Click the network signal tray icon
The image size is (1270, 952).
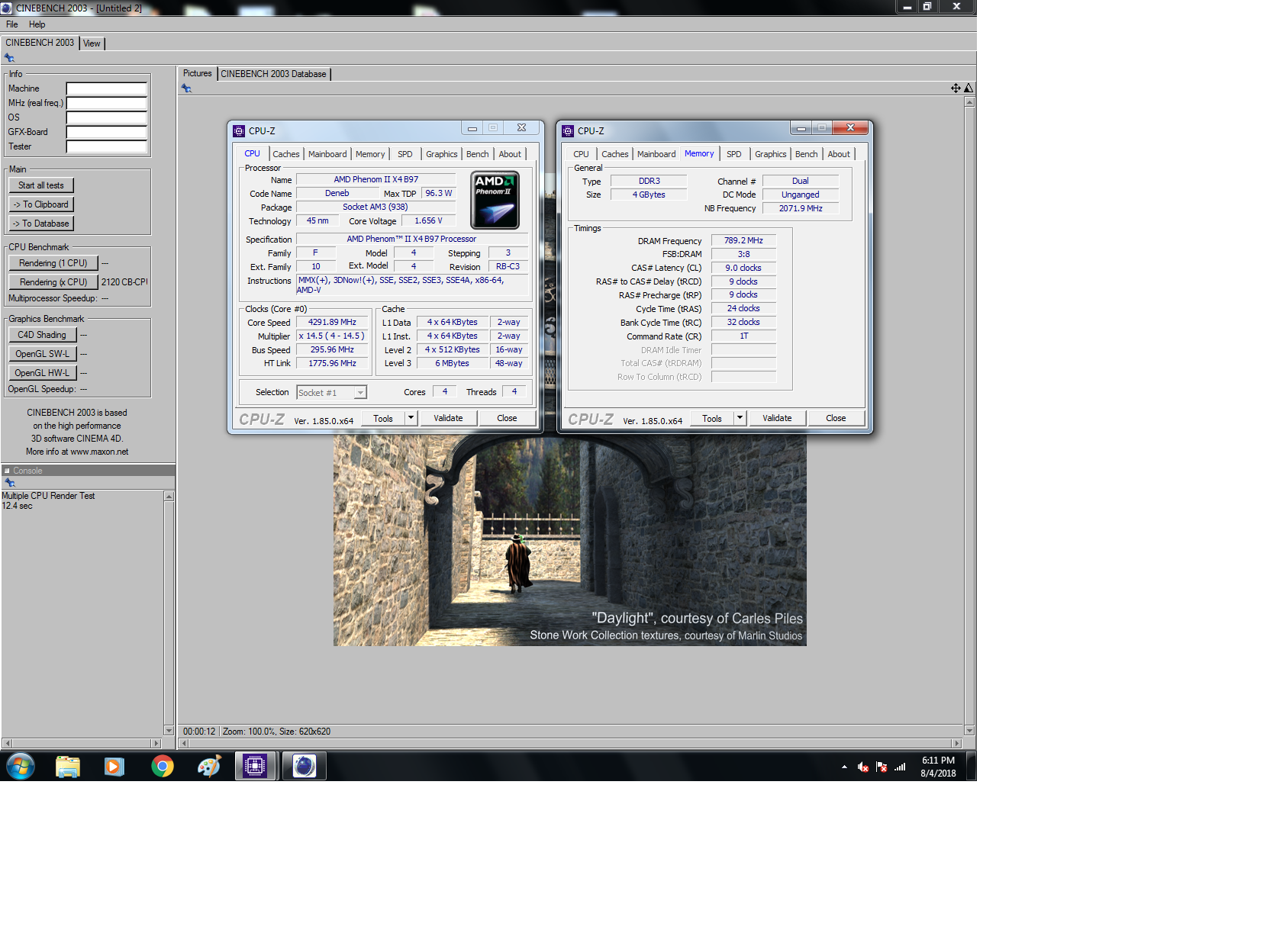click(x=901, y=767)
